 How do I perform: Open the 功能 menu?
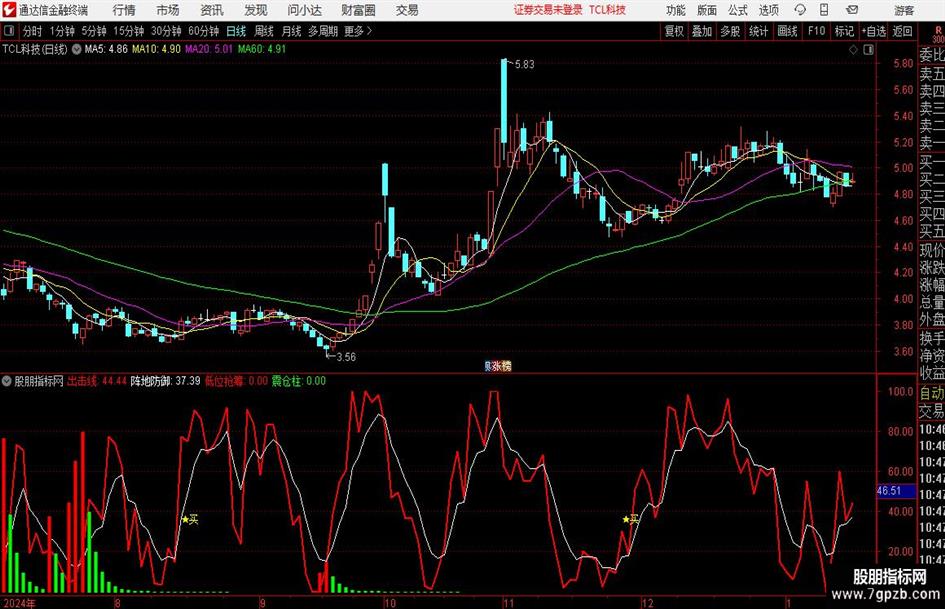click(676, 10)
